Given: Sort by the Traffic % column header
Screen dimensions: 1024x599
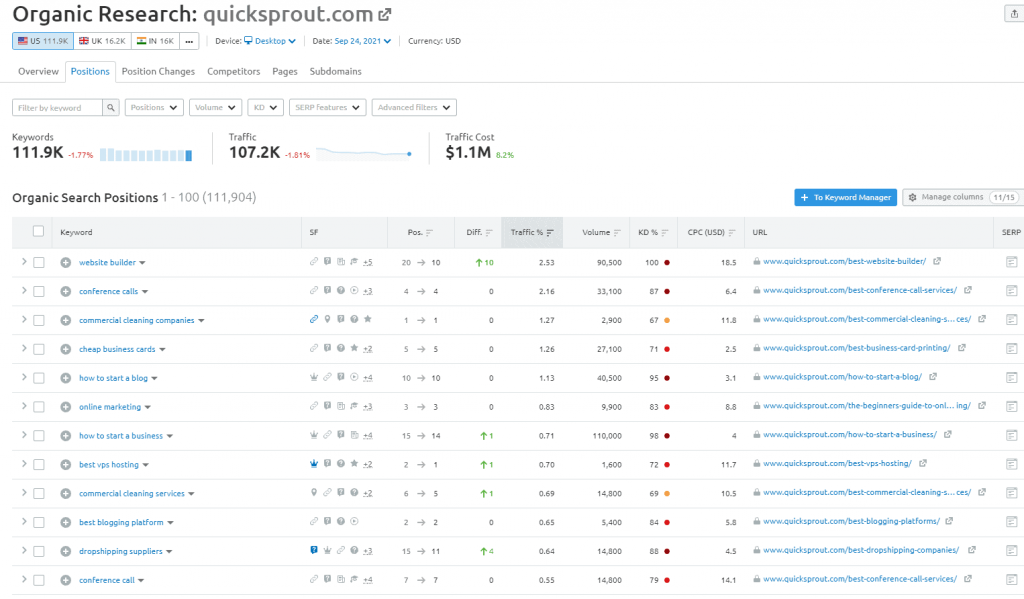Looking at the screenshot, I should point(532,233).
